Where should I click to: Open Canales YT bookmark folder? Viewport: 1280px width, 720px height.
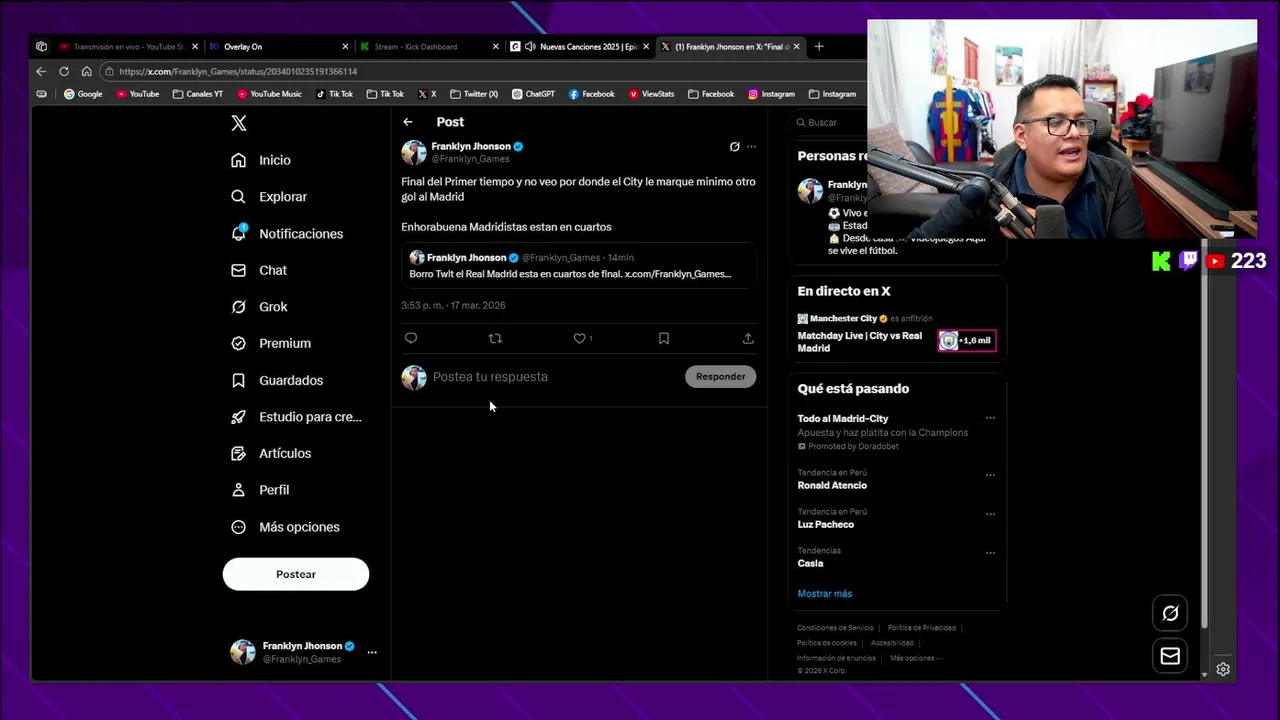198,94
